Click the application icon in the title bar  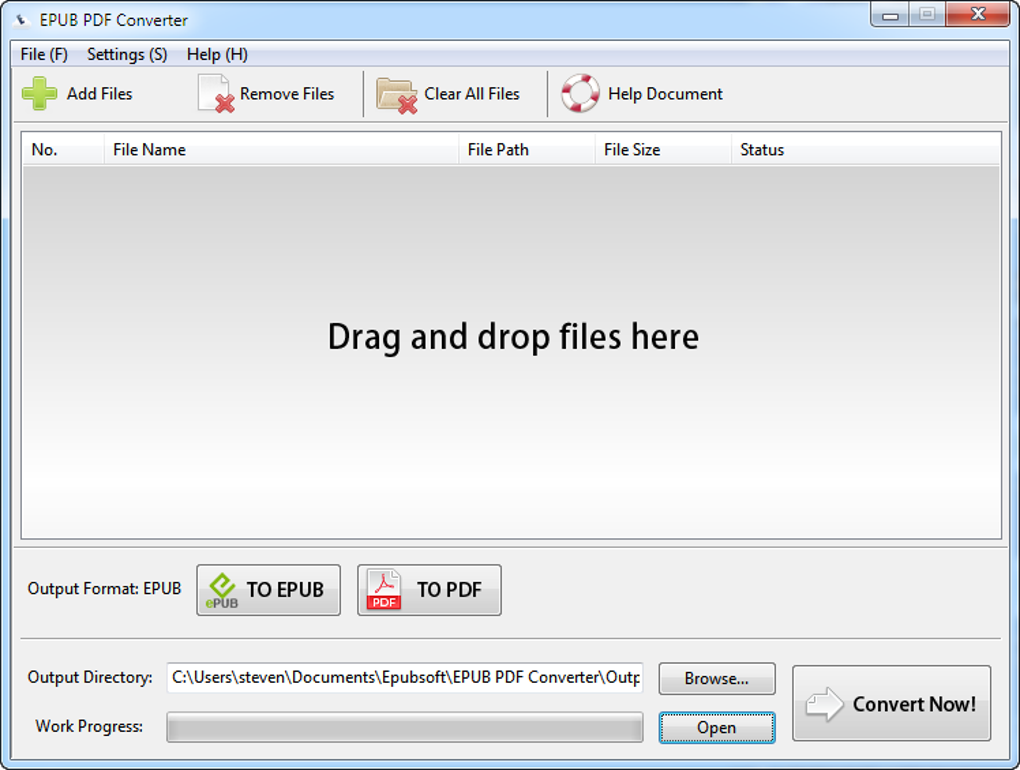(21, 20)
